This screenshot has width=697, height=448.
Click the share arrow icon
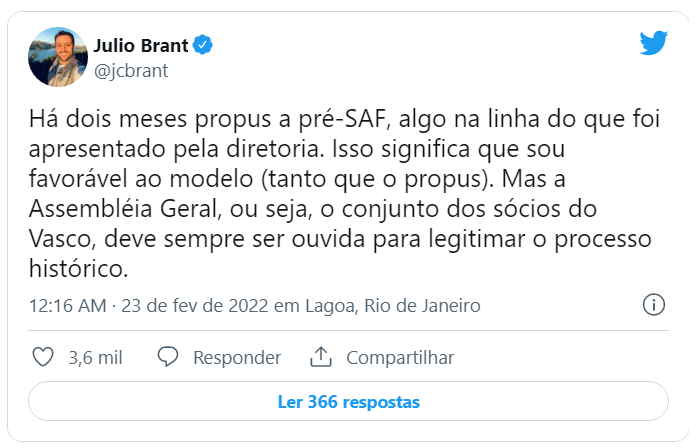coord(320,357)
